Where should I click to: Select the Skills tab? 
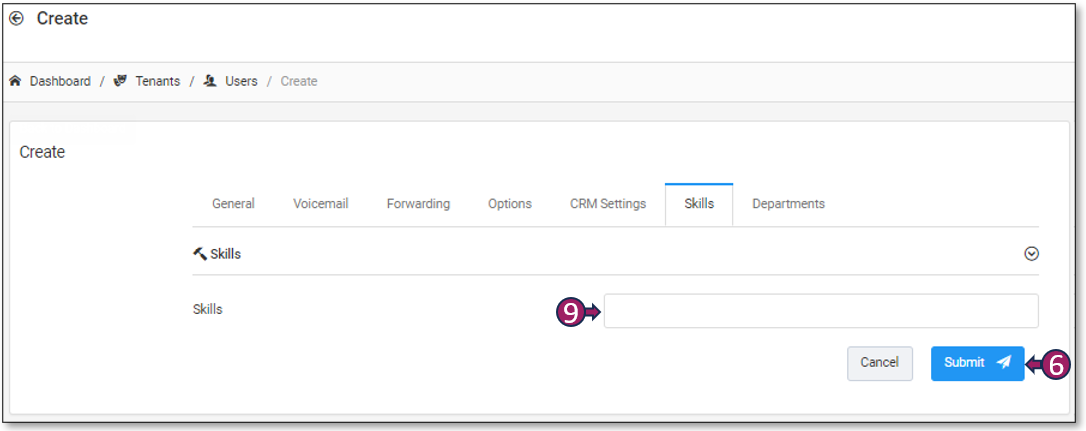699,204
